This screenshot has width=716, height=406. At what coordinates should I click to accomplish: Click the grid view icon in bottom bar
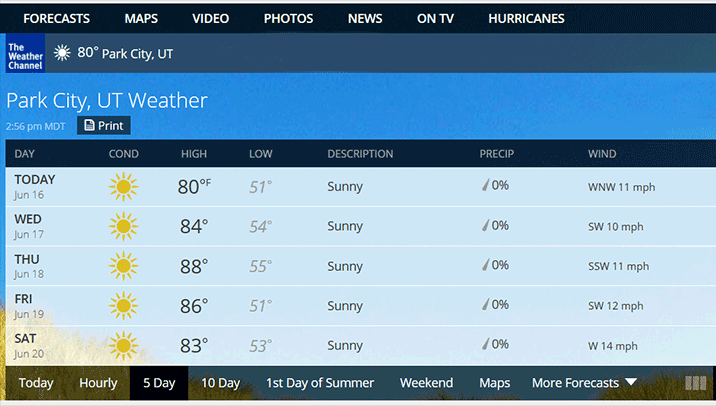tap(696, 383)
